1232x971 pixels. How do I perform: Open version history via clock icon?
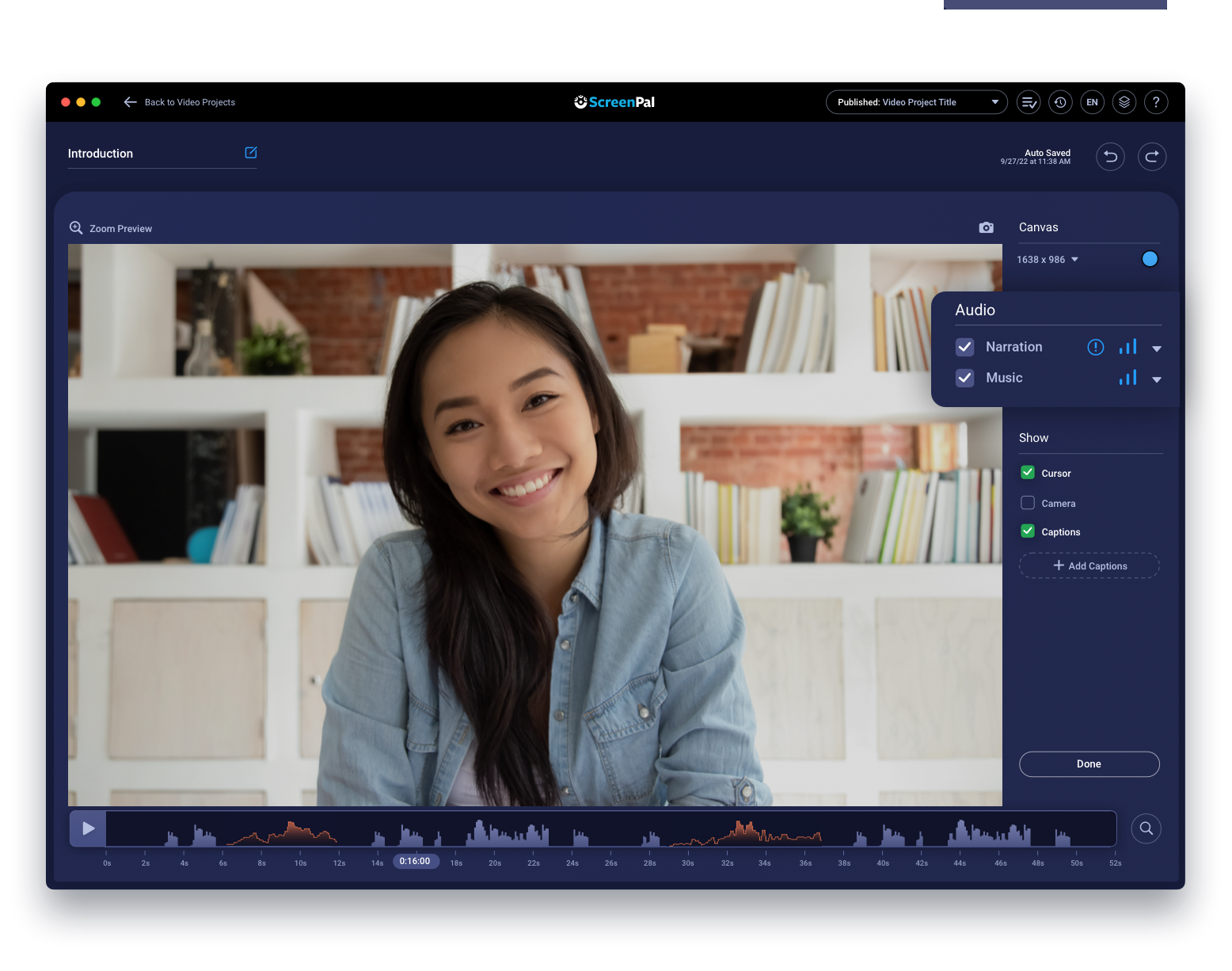point(1060,102)
